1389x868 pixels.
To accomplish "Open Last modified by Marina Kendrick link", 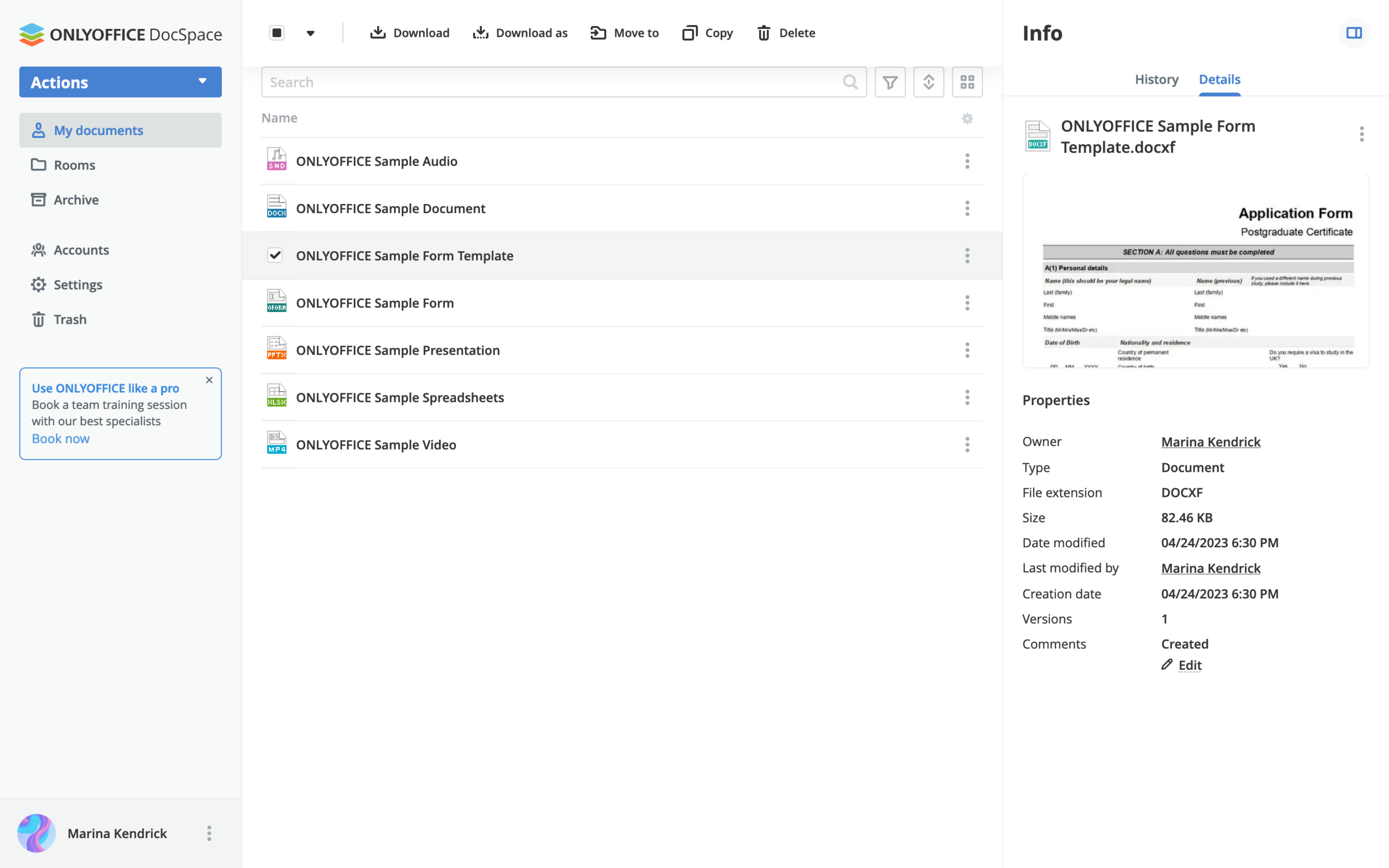I will 1211,568.
